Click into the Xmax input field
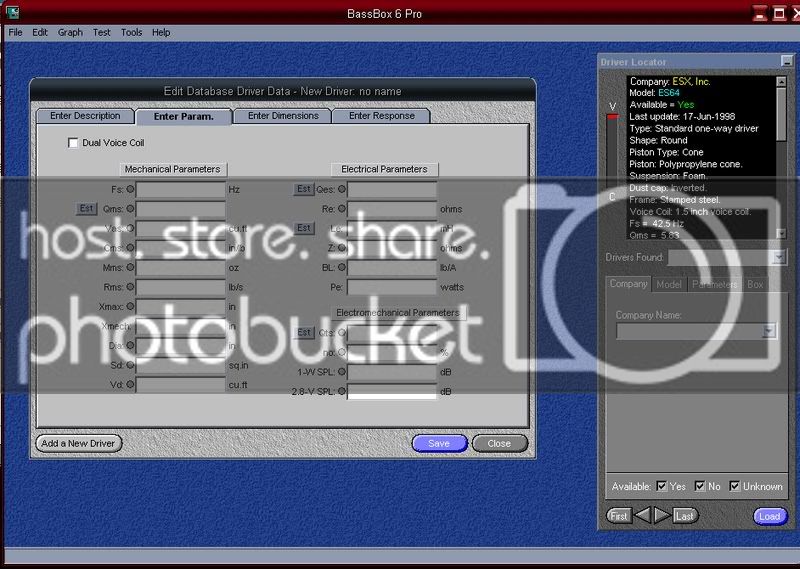The width and height of the screenshot is (800, 569). [x=181, y=307]
